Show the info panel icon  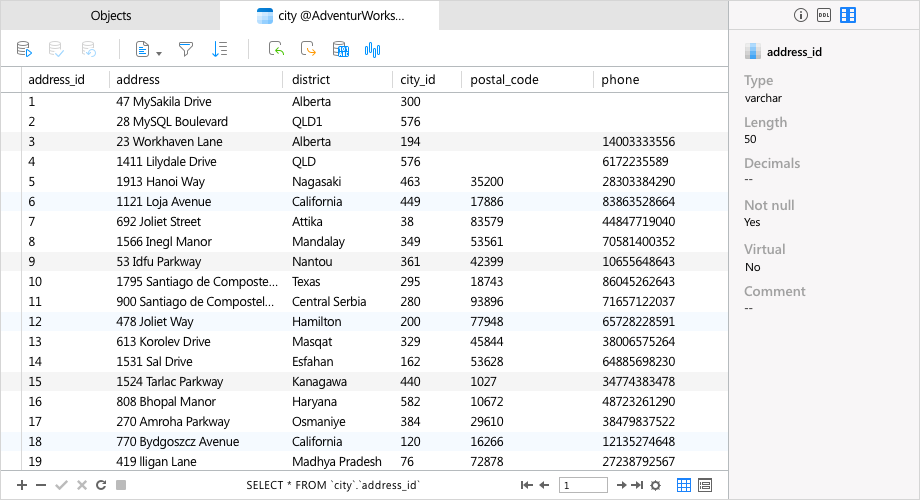point(800,15)
